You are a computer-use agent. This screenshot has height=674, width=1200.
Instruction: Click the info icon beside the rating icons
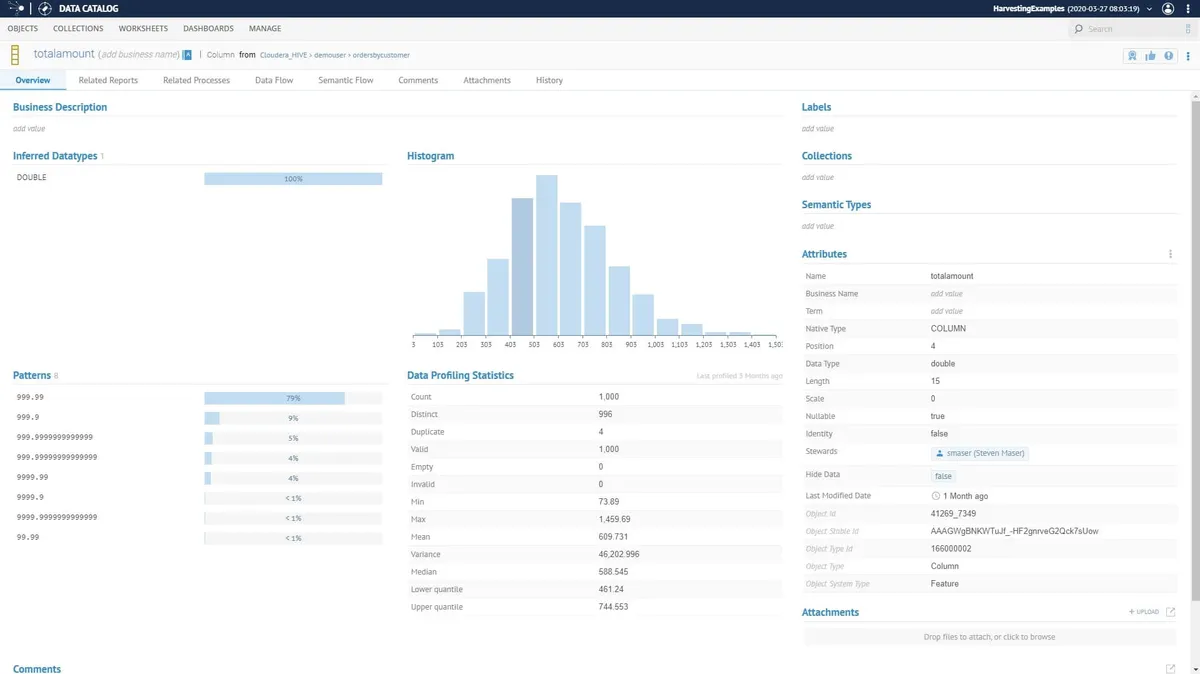coord(1169,56)
